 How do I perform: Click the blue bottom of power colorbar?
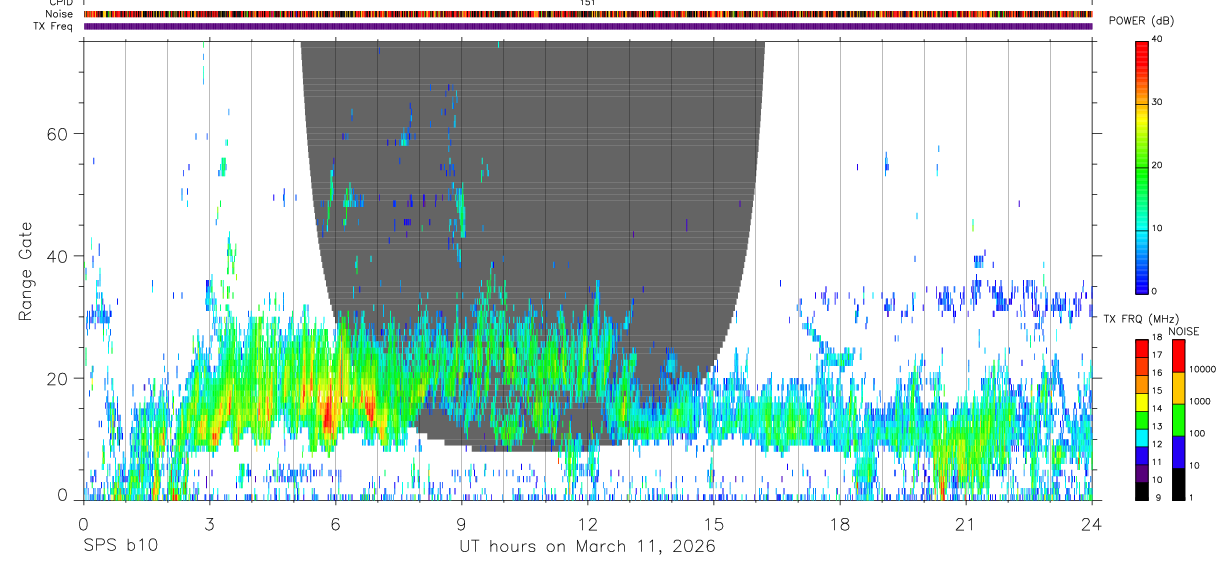pyautogui.click(x=1141, y=278)
